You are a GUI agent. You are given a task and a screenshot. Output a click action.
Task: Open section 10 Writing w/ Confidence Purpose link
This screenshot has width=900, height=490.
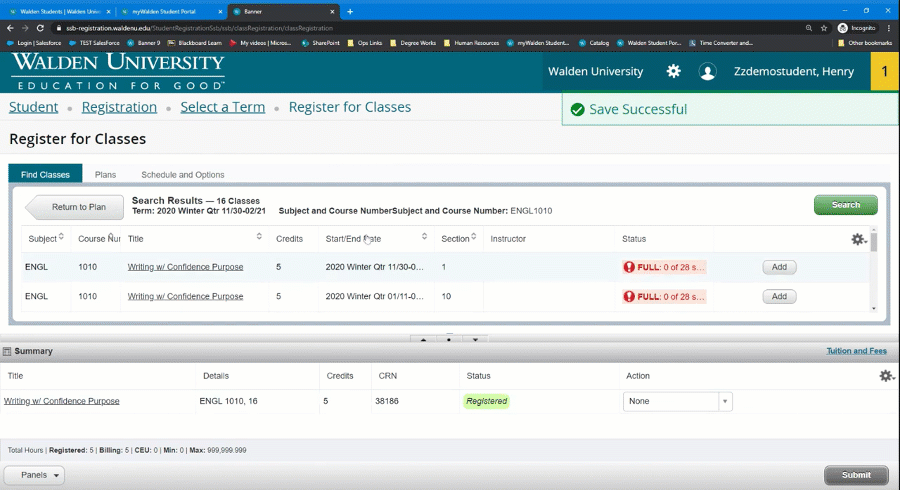point(185,296)
